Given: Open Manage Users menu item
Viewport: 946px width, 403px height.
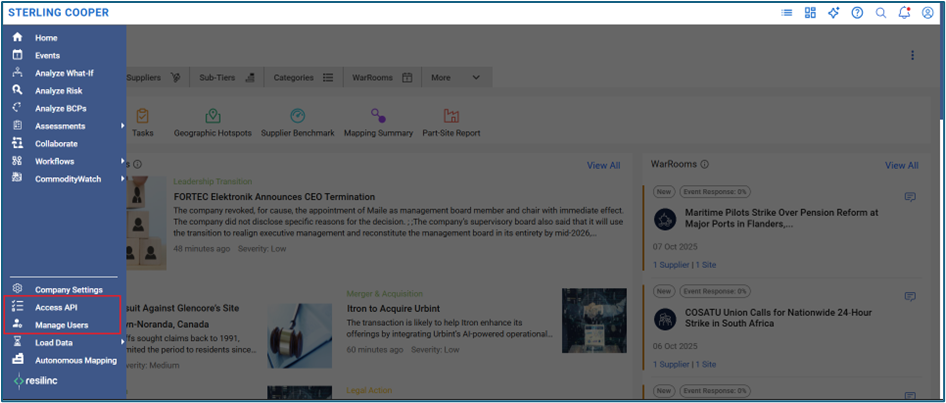Looking at the screenshot, I should tap(62, 325).
